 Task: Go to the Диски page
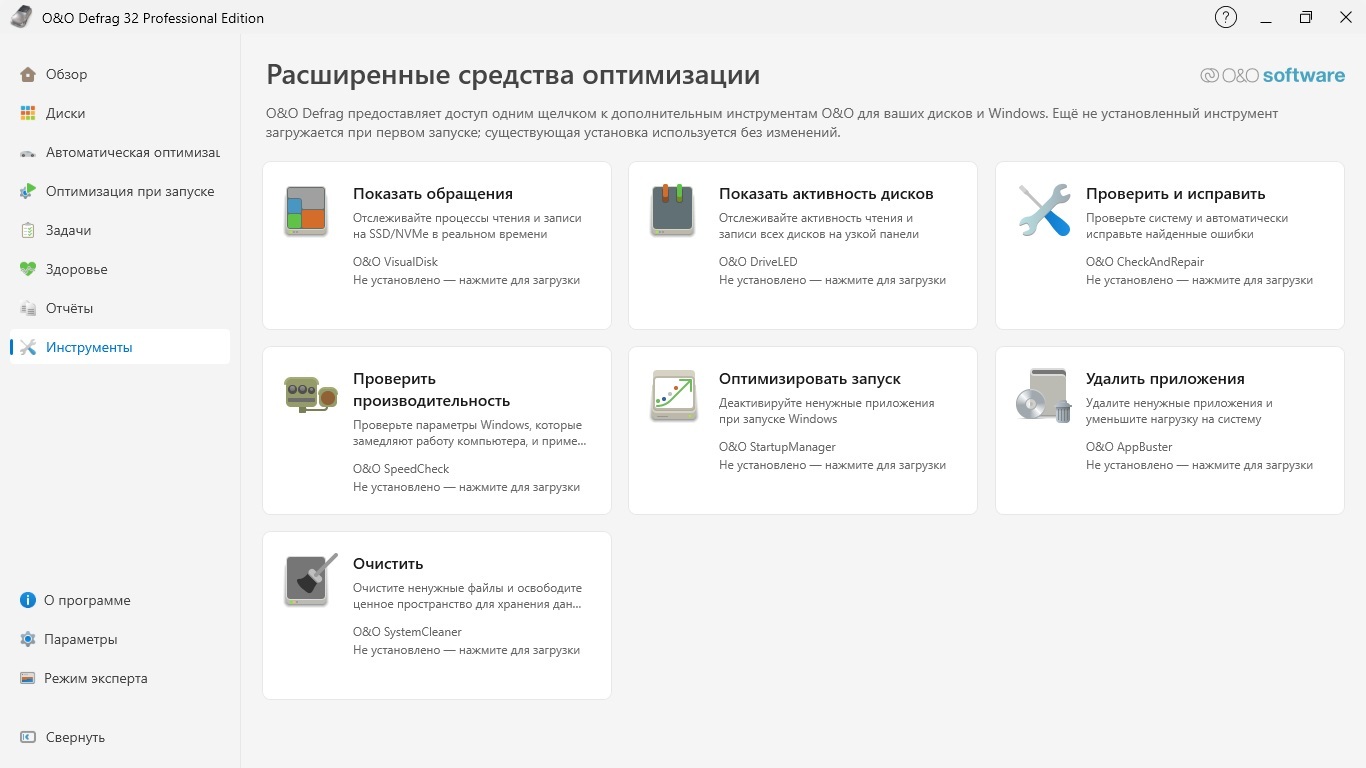120,113
